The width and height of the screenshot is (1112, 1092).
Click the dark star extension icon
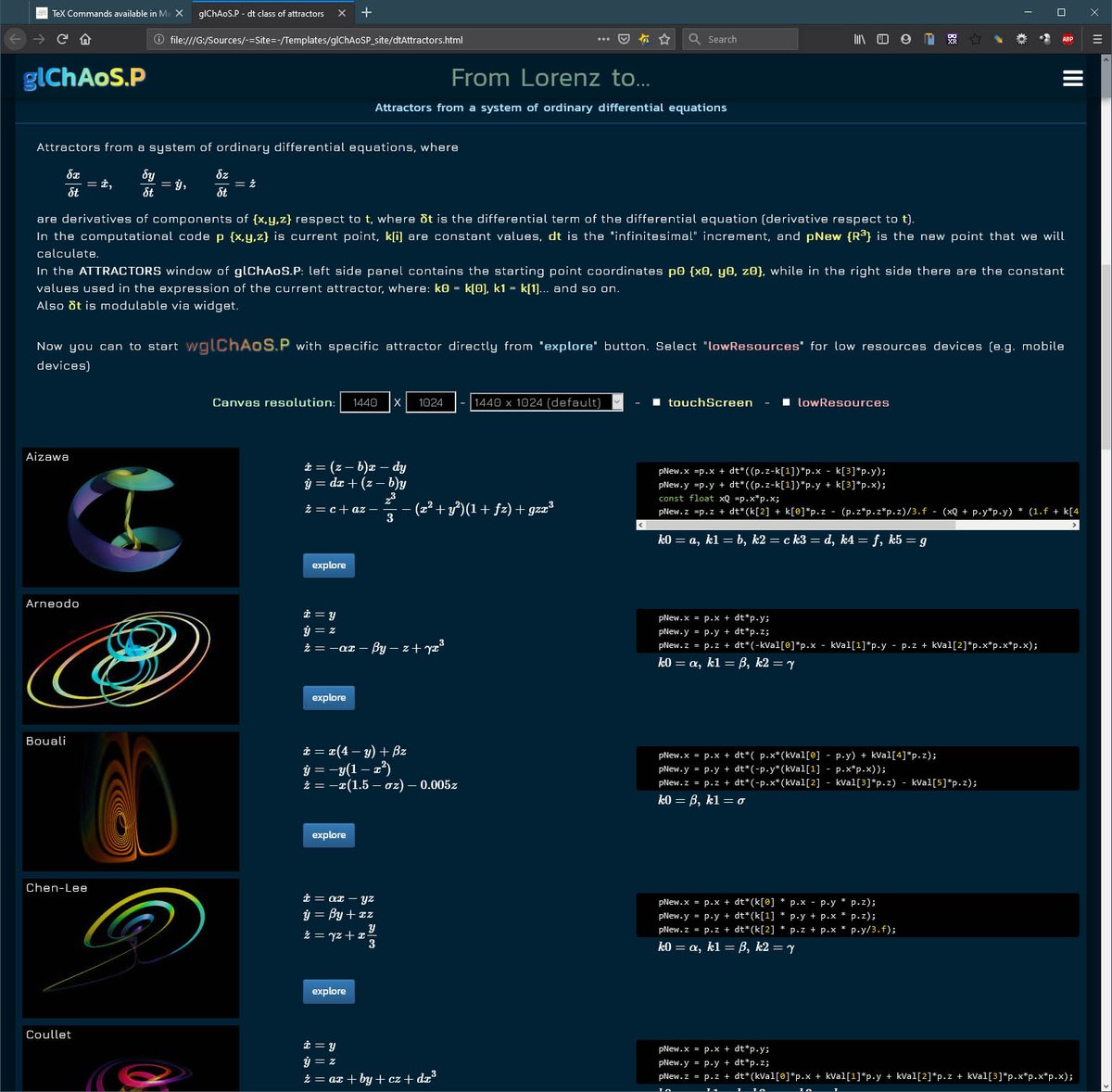click(975, 39)
